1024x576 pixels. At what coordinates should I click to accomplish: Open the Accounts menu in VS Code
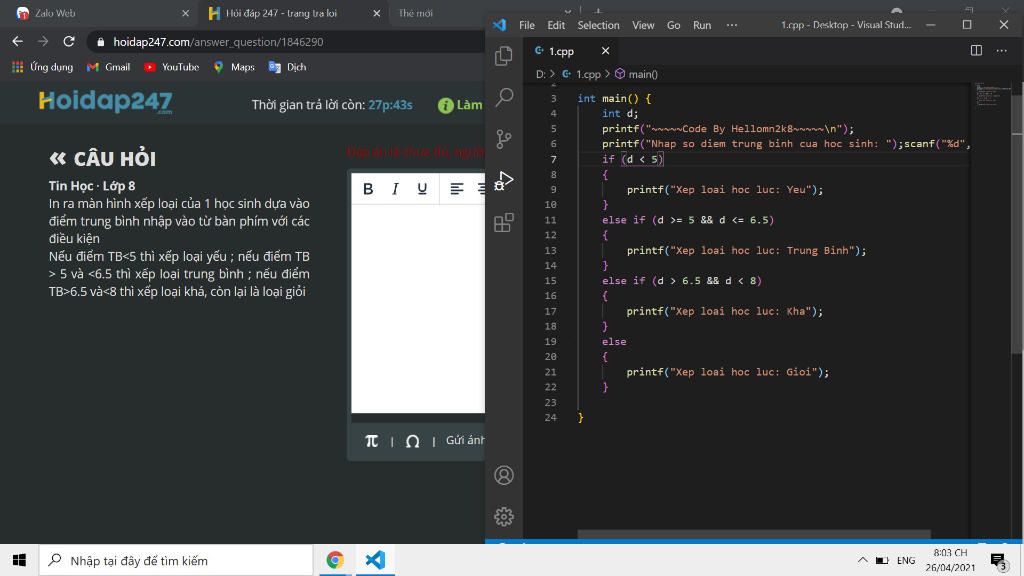(504, 475)
